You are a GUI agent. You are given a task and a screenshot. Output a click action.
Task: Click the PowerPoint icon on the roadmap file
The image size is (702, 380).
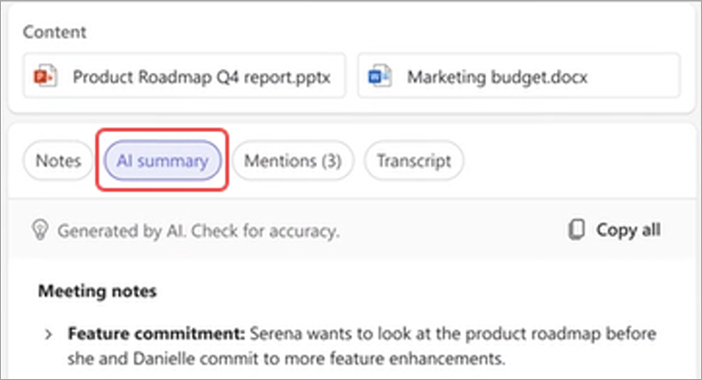click(45, 76)
